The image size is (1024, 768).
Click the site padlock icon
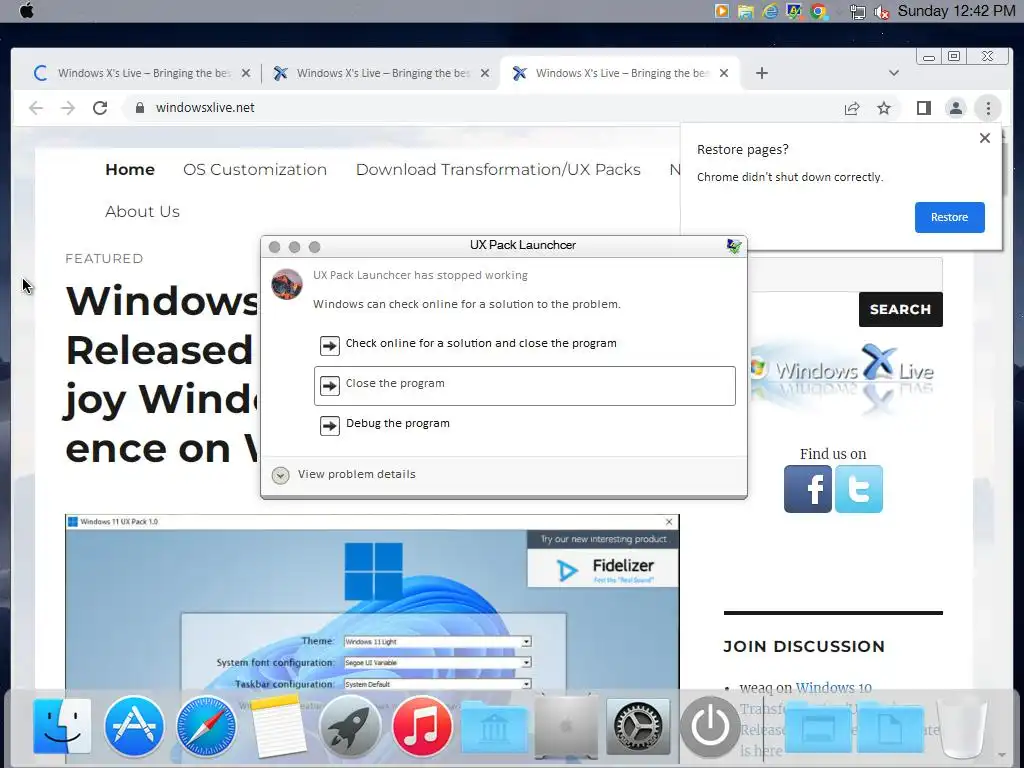pos(139,108)
